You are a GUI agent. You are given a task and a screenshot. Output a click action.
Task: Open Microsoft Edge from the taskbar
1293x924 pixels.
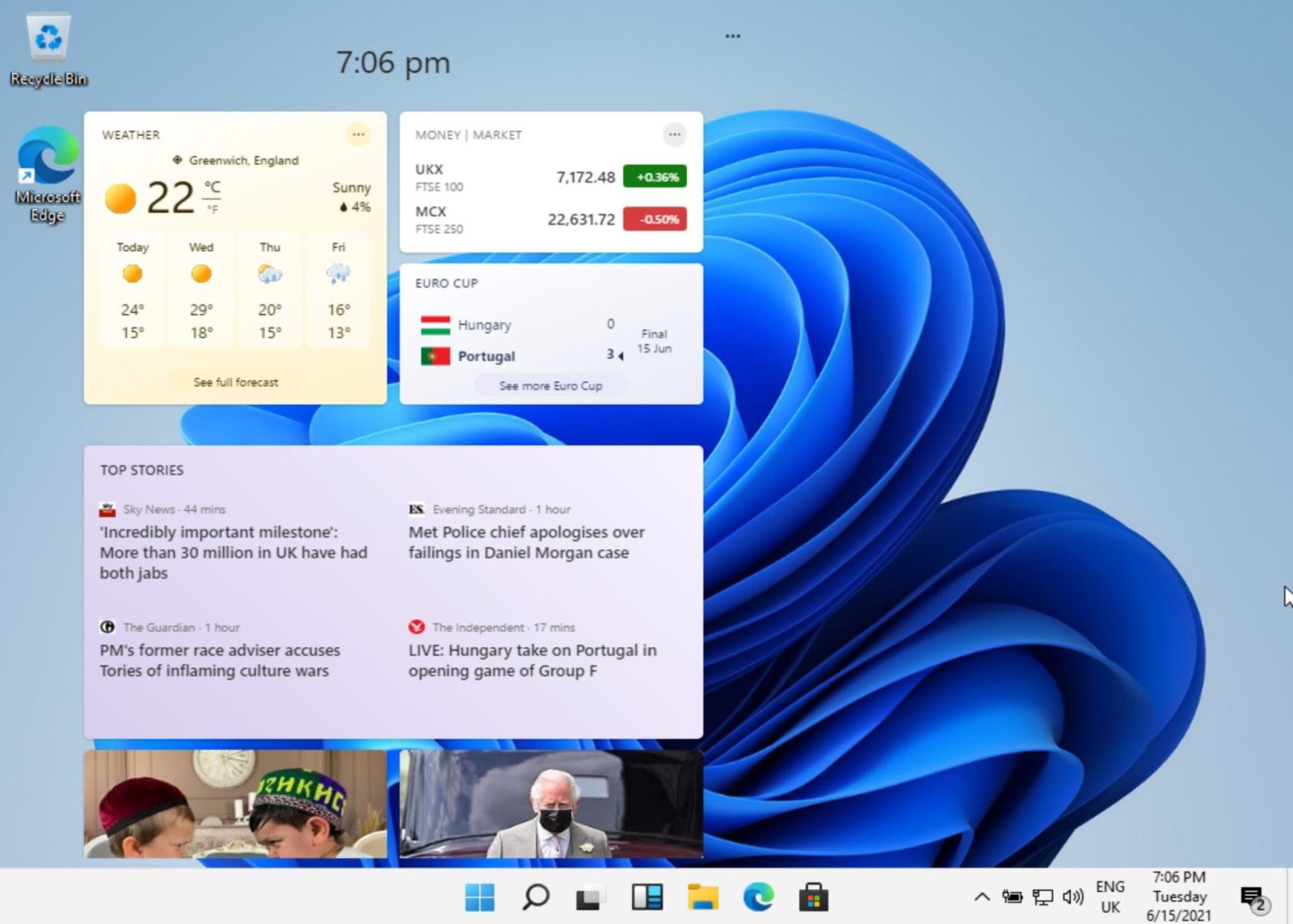click(x=757, y=897)
